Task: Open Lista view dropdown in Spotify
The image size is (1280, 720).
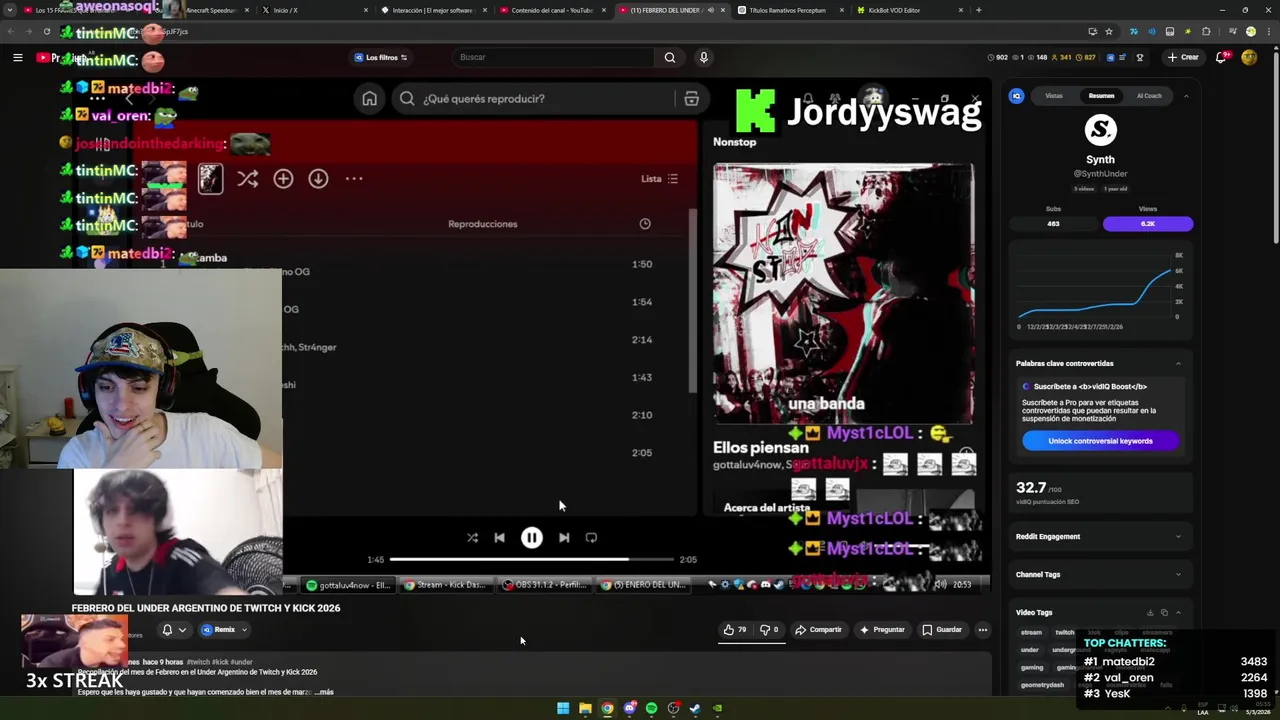Action: coord(660,179)
